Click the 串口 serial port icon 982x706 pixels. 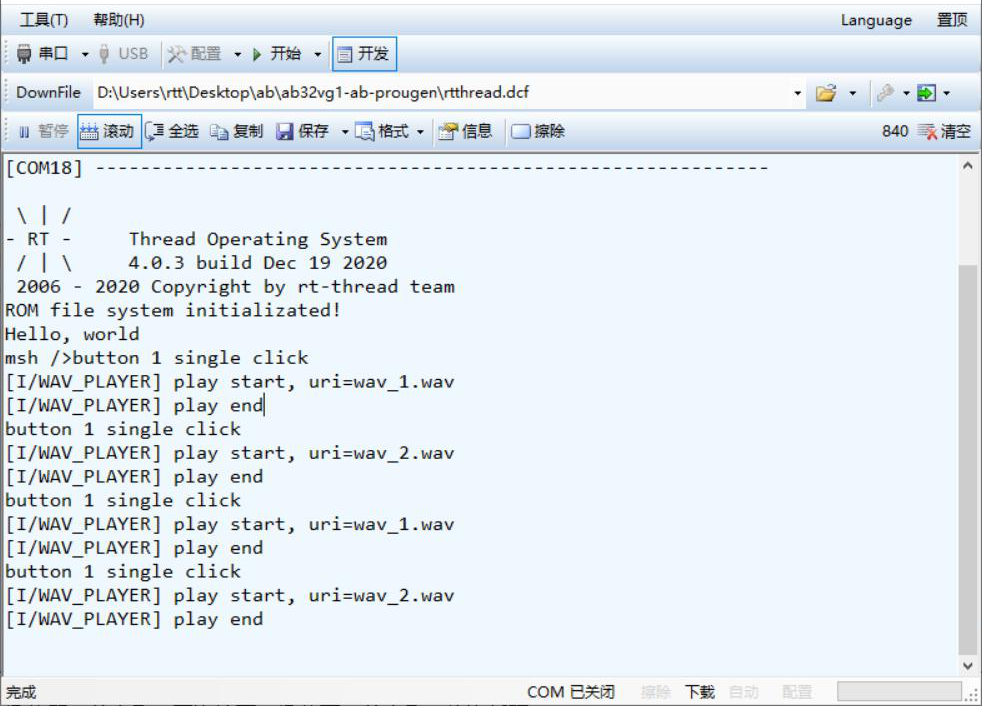point(24,55)
